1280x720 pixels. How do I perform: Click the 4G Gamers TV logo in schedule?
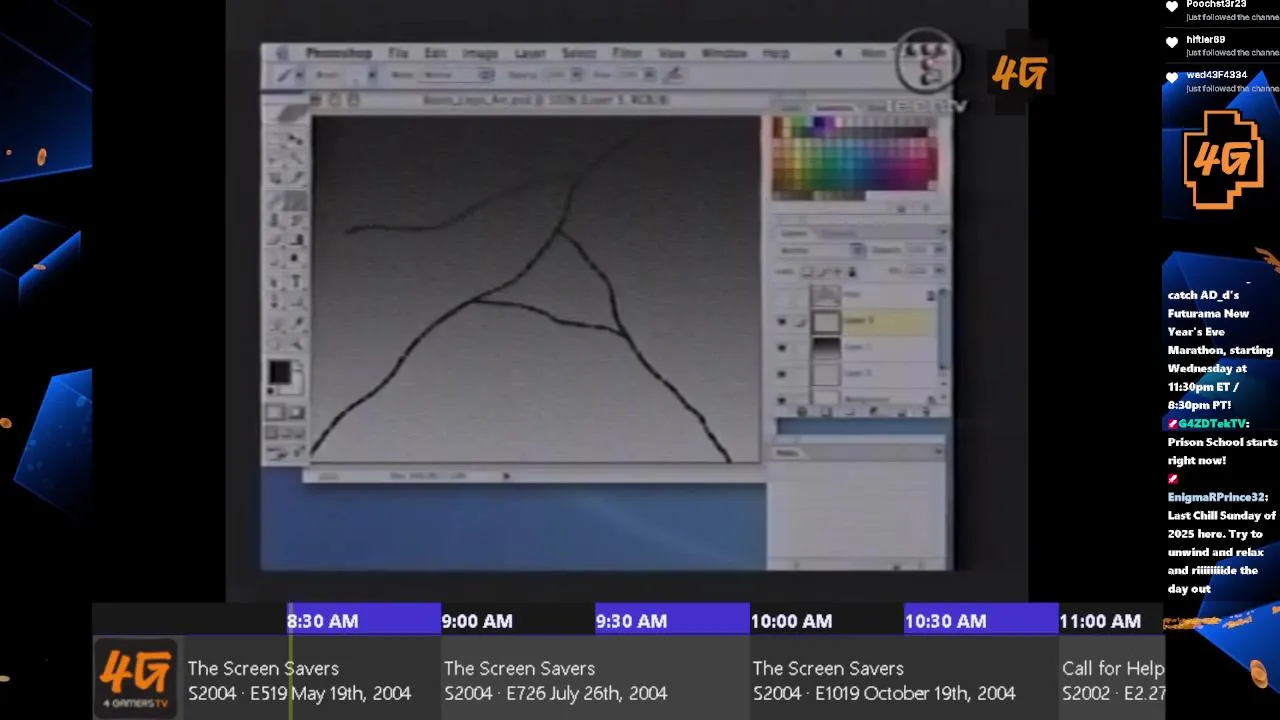136,680
